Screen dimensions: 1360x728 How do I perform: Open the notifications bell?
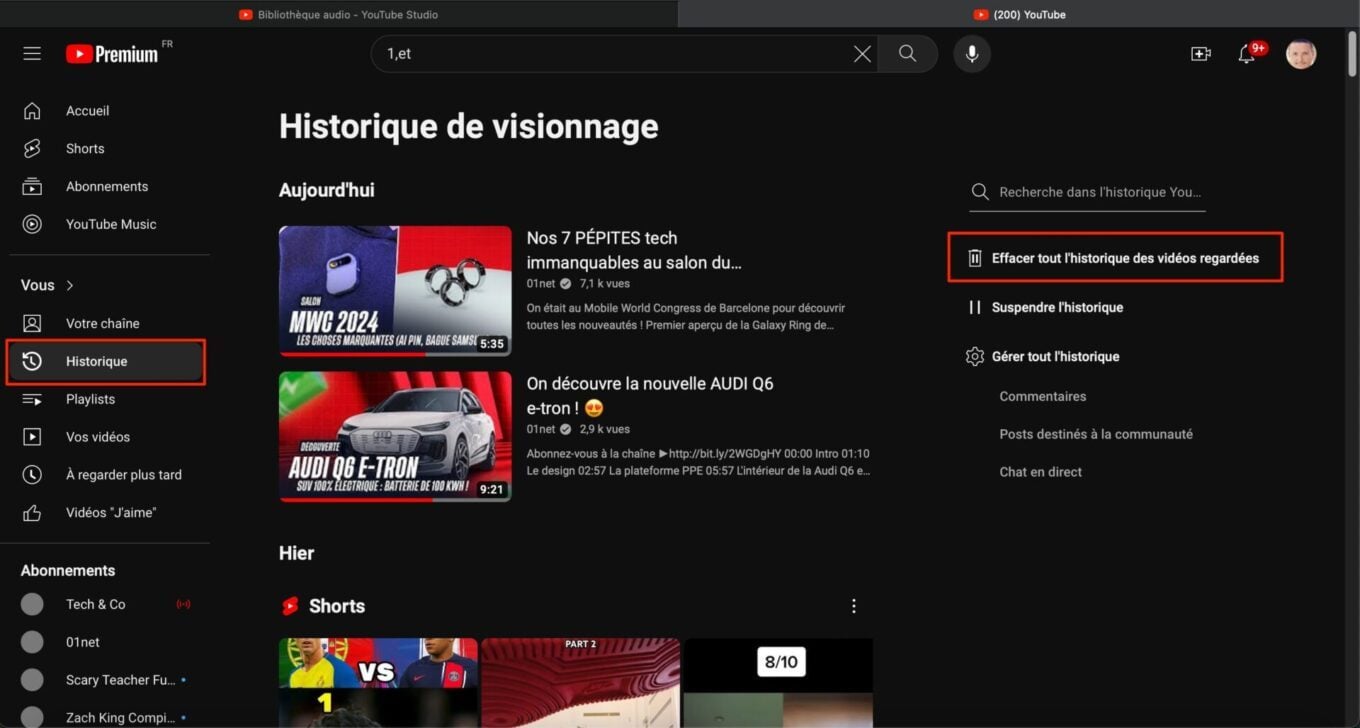coord(1247,54)
